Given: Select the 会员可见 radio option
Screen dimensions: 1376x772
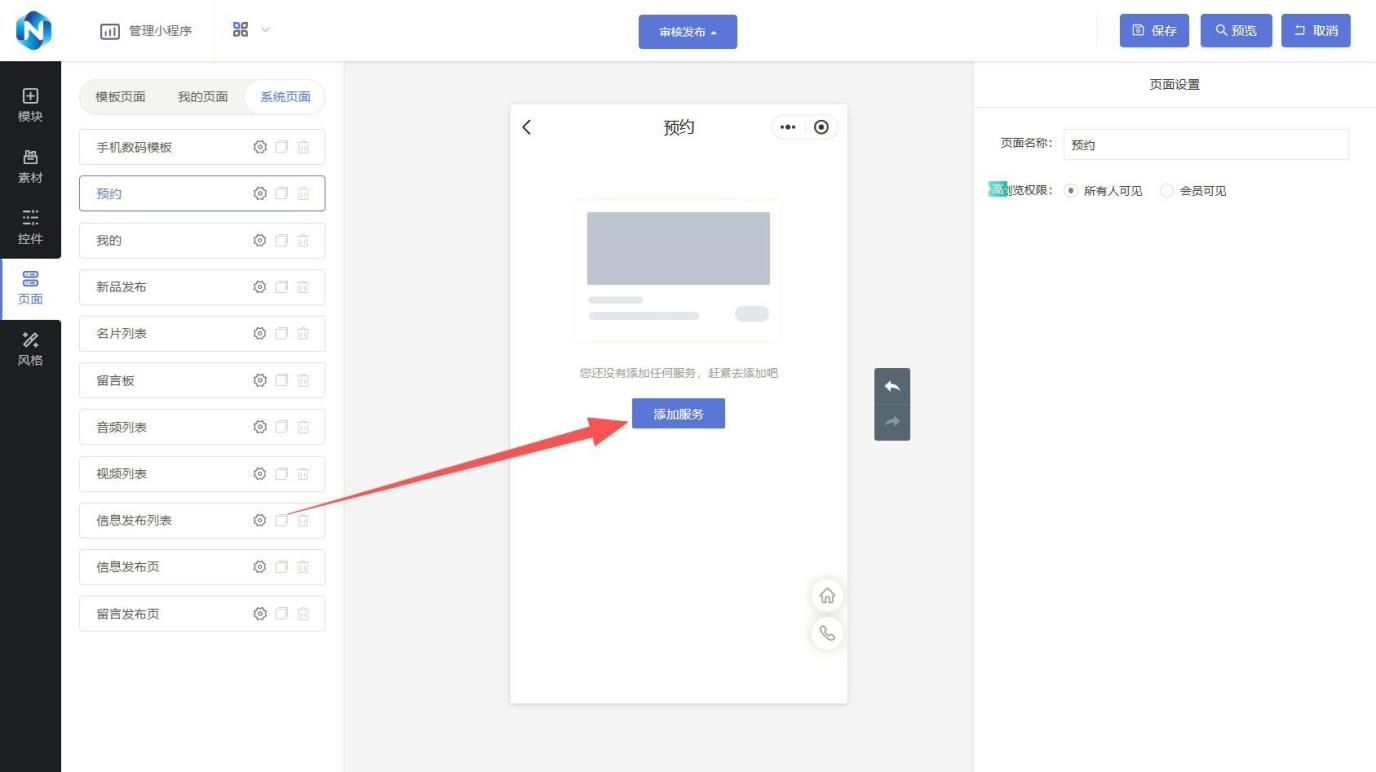Looking at the screenshot, I should click(1167, 191).
